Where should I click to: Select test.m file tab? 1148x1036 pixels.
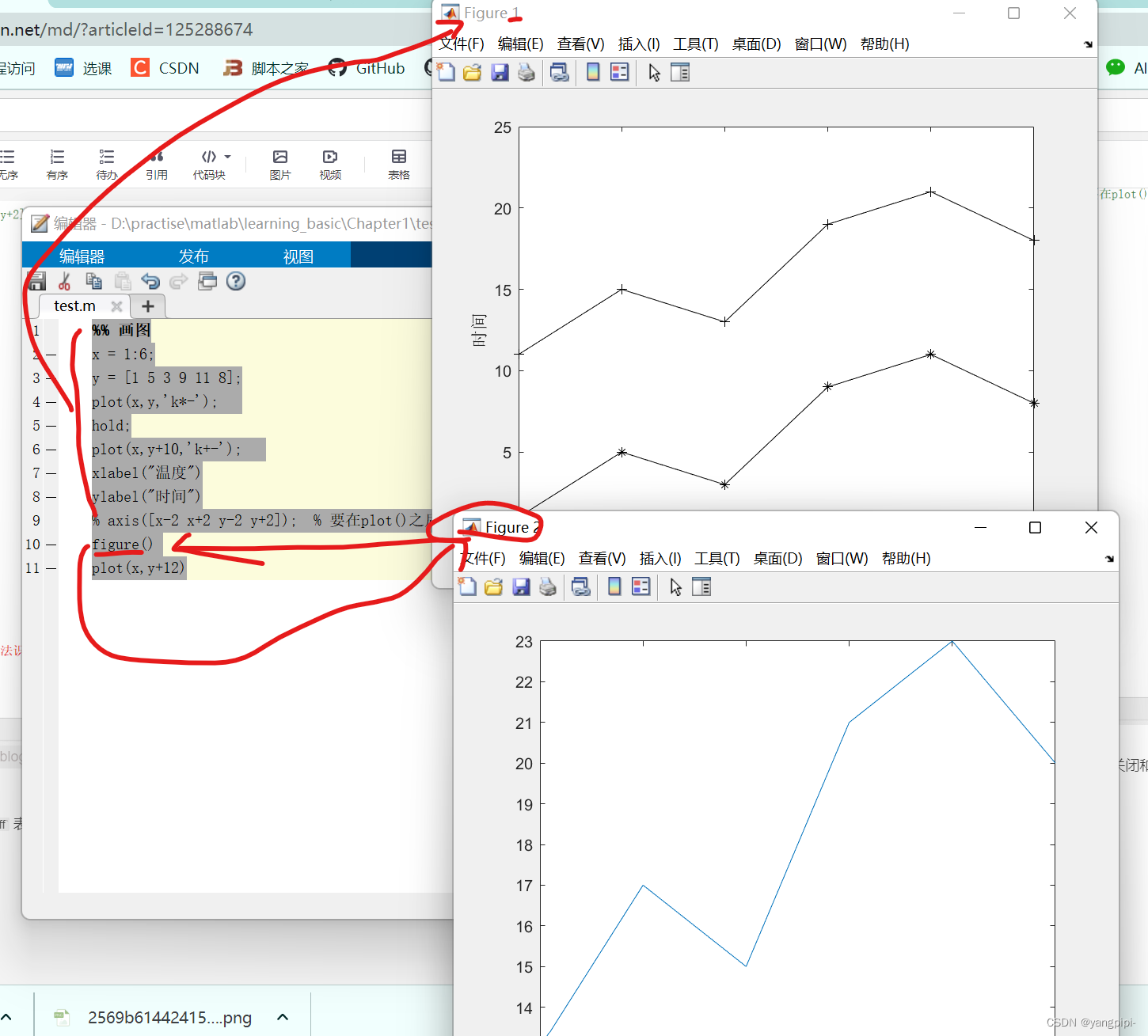(74, 306)
